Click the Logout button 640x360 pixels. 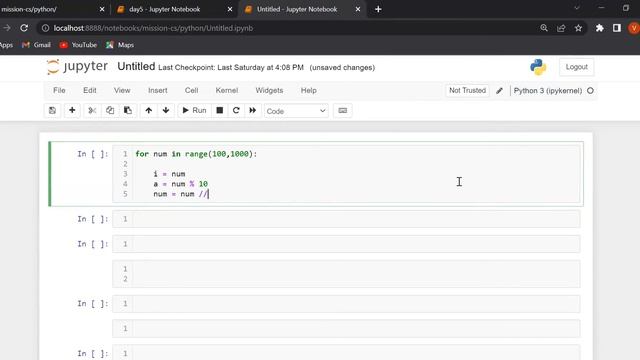click(x=576, y=67)
